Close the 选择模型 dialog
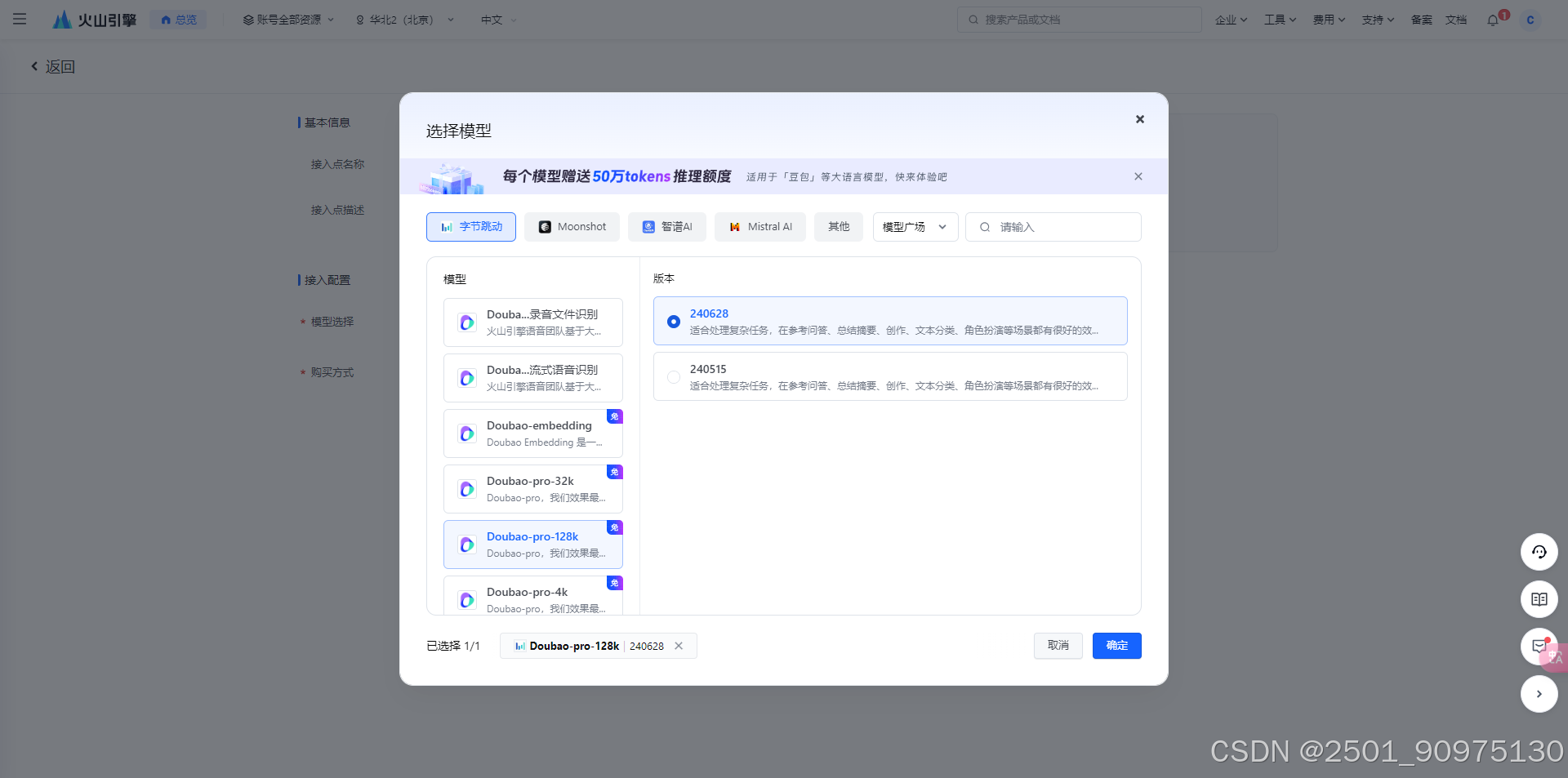The height and width of the screenshot is (778, 1568). (x=1139, y=119)
